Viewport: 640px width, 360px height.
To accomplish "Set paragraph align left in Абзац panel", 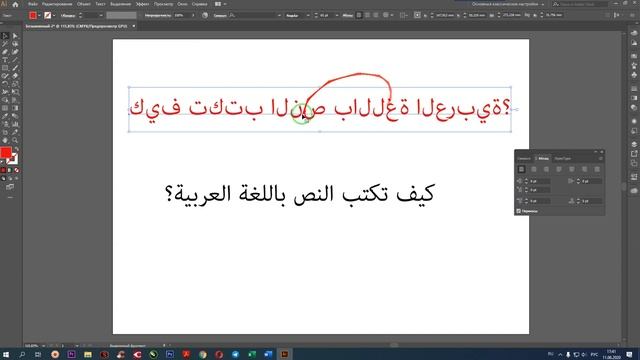I will coord(521,169).
